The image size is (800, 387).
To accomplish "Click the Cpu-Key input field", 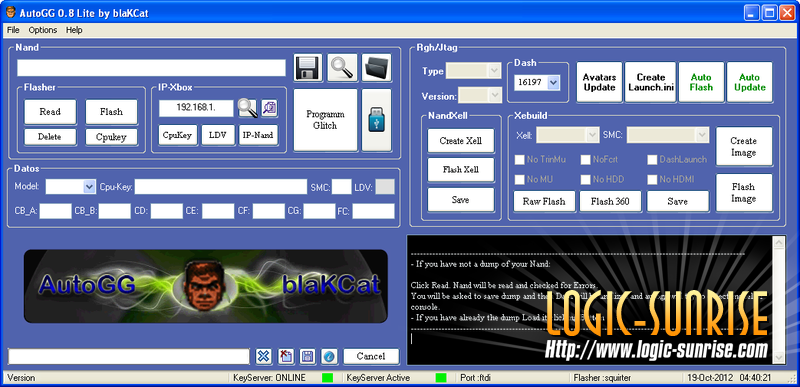I will click(220, 187).
